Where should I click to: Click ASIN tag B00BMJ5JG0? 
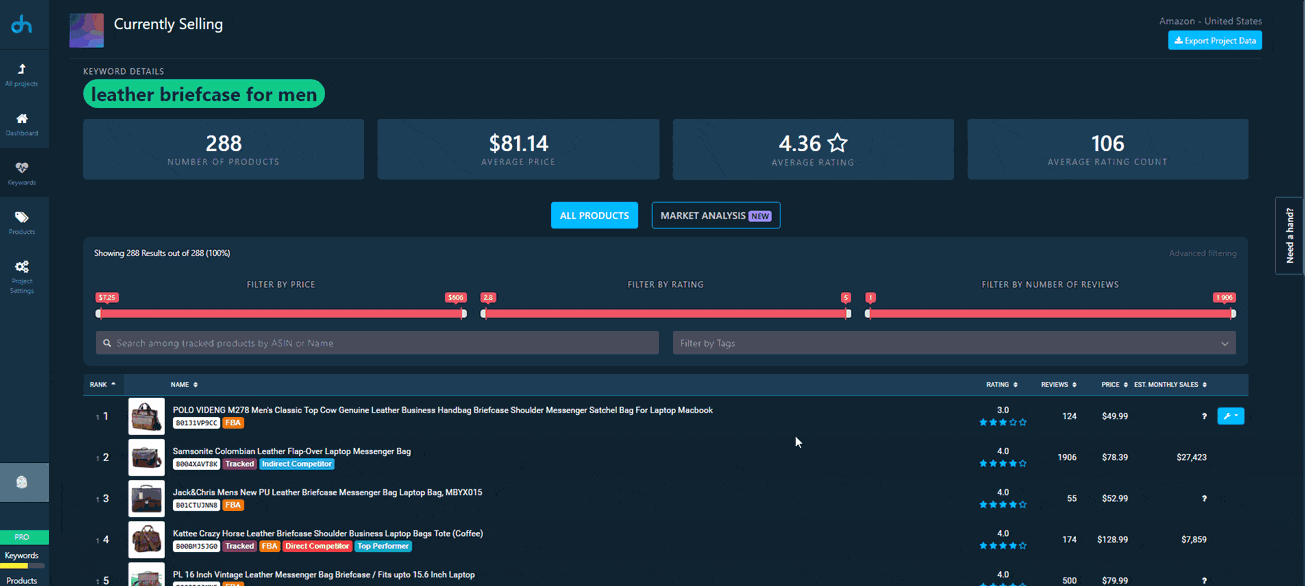(x=196, y=546)
